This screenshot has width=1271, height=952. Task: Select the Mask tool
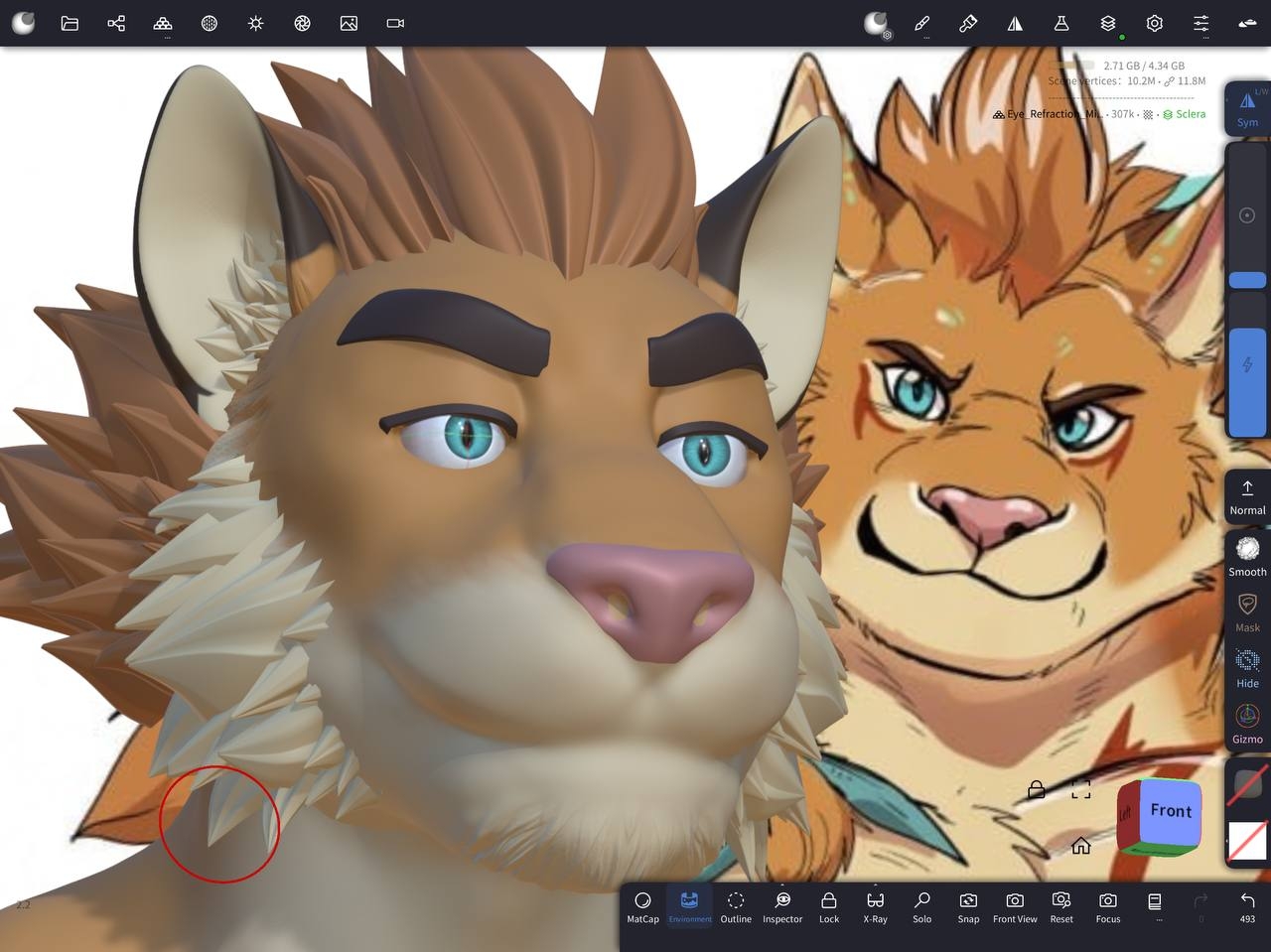(1247, 612)
